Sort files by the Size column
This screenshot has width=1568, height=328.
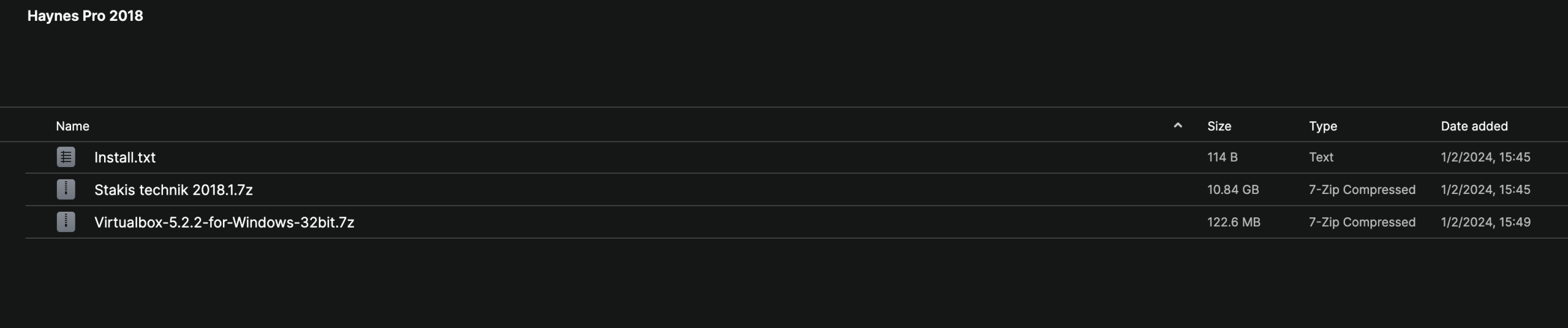tap(1219, 126)
